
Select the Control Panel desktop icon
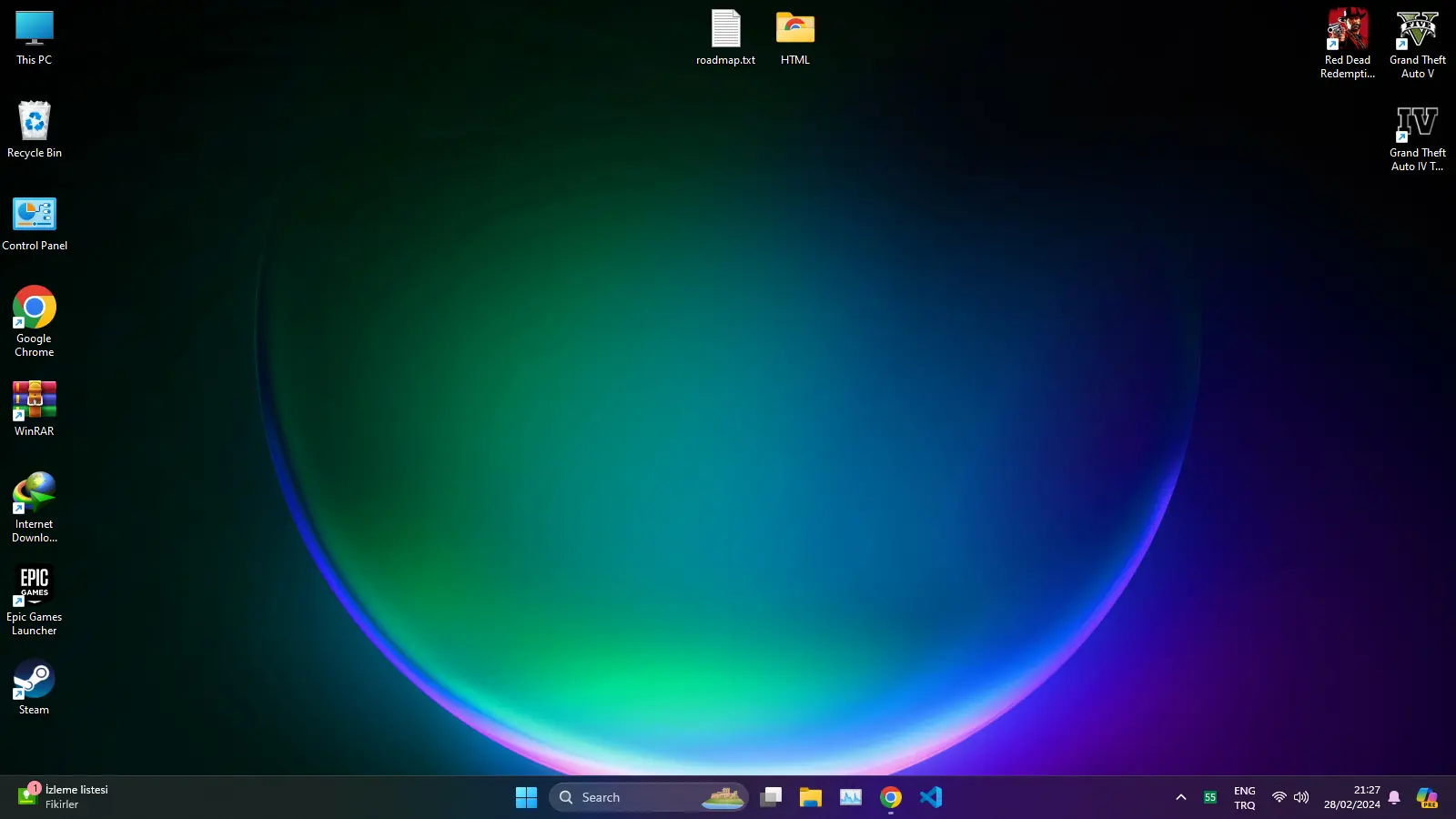[35, 224]
